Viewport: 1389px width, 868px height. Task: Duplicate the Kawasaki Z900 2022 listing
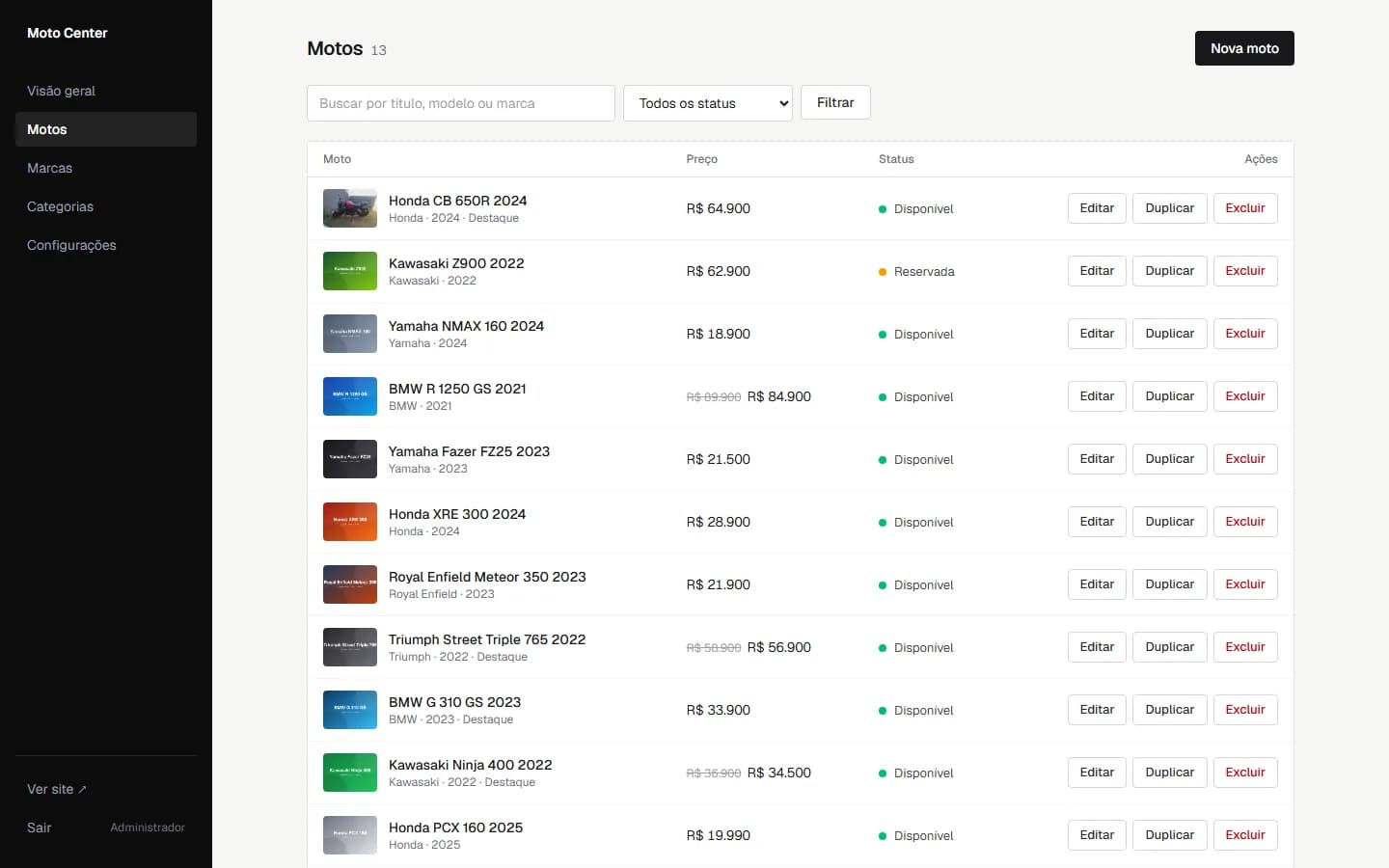tap(1169, 271)
